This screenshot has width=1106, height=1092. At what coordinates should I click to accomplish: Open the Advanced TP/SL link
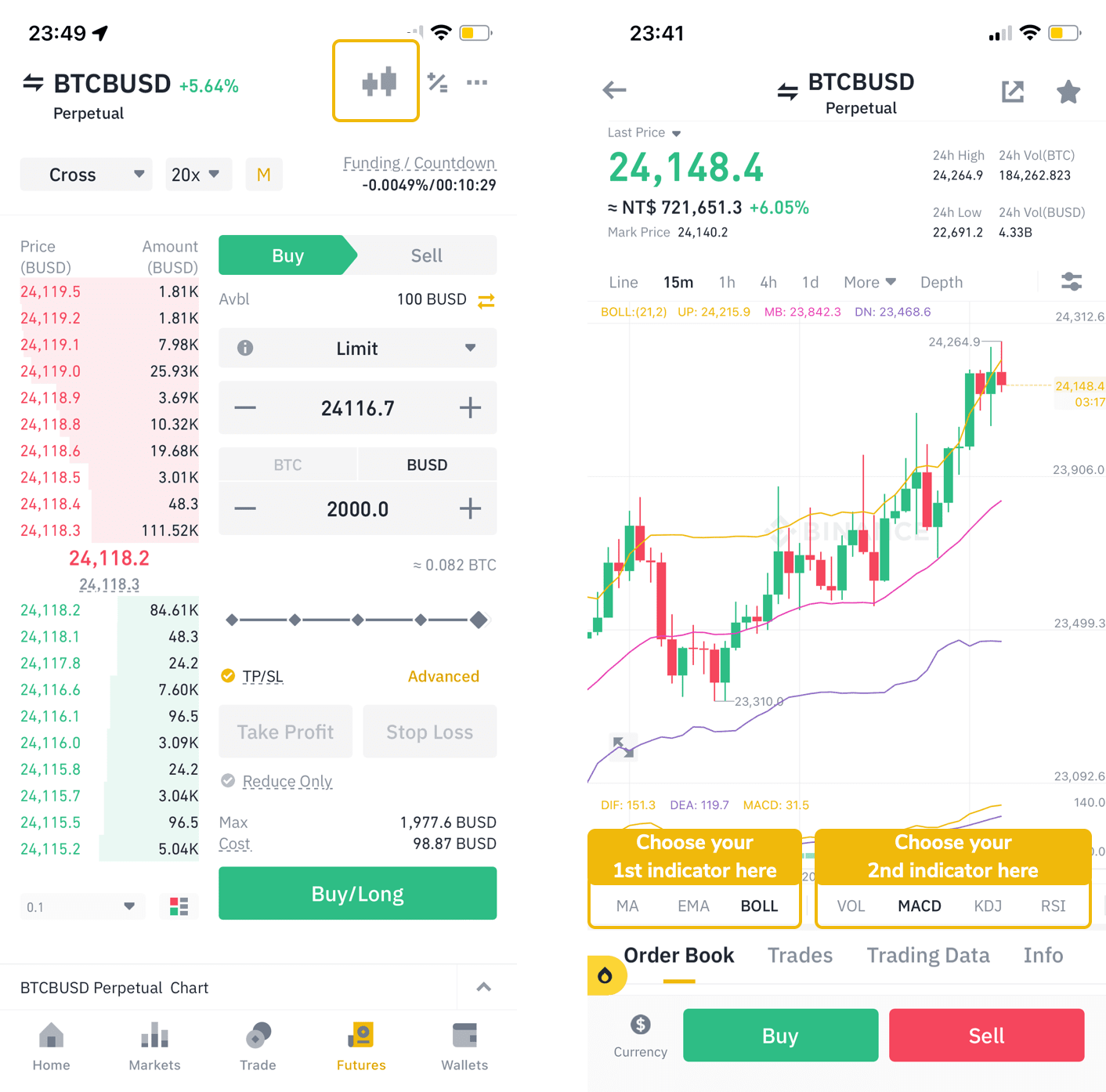tap(443, 676)
